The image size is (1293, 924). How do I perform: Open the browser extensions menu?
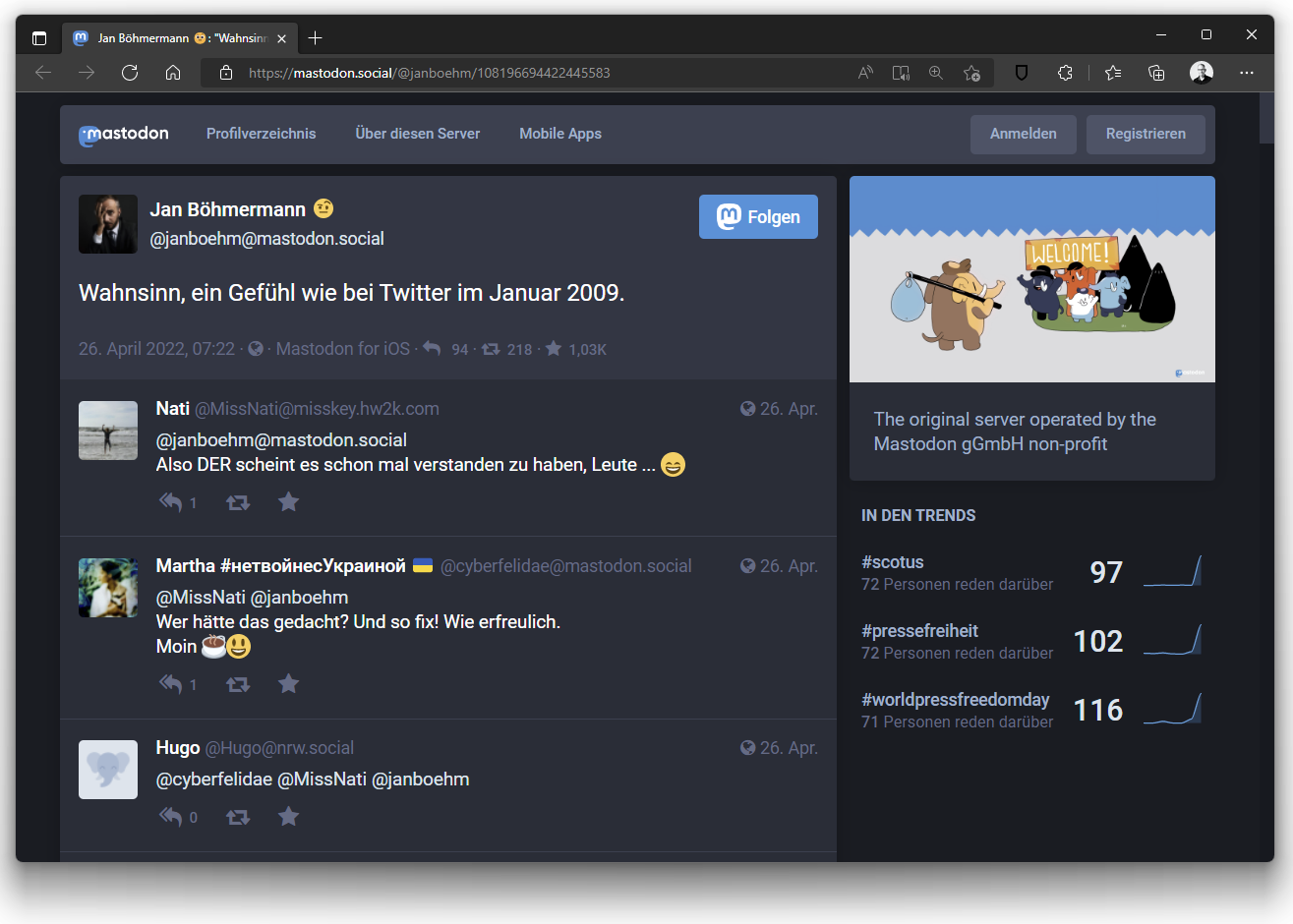(1065, 73)
